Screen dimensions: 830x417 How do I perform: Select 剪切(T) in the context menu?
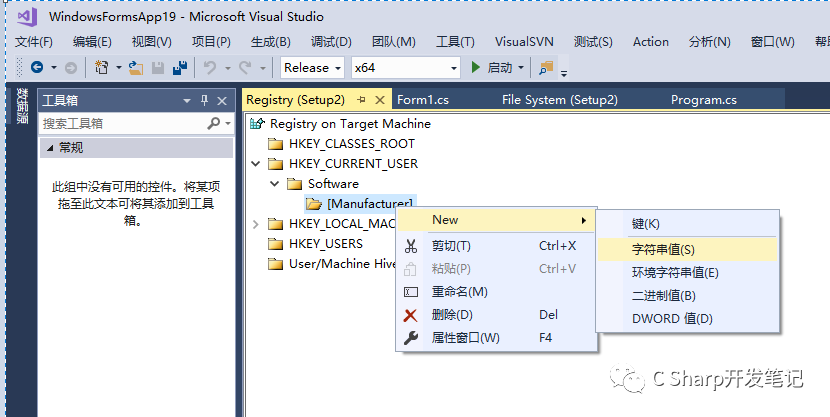497,246
